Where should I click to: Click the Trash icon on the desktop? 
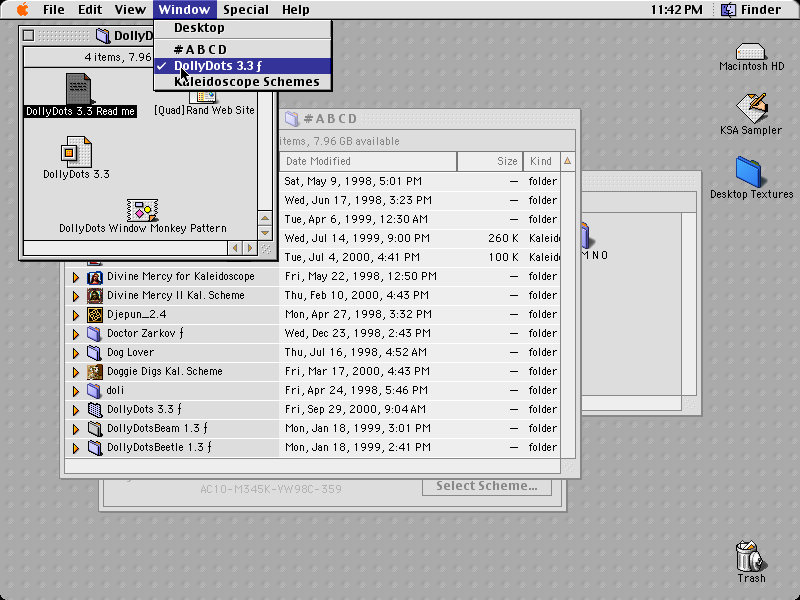[x=751, y=556]
